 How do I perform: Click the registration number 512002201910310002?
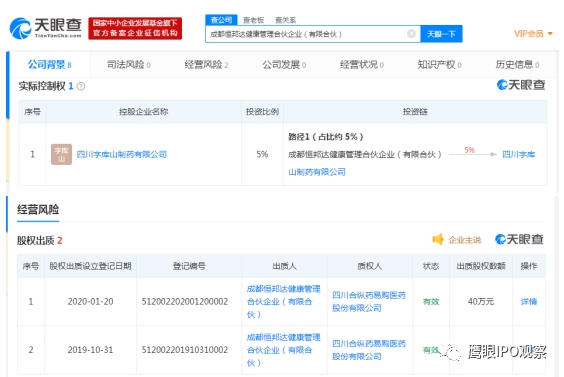(185, 350)
